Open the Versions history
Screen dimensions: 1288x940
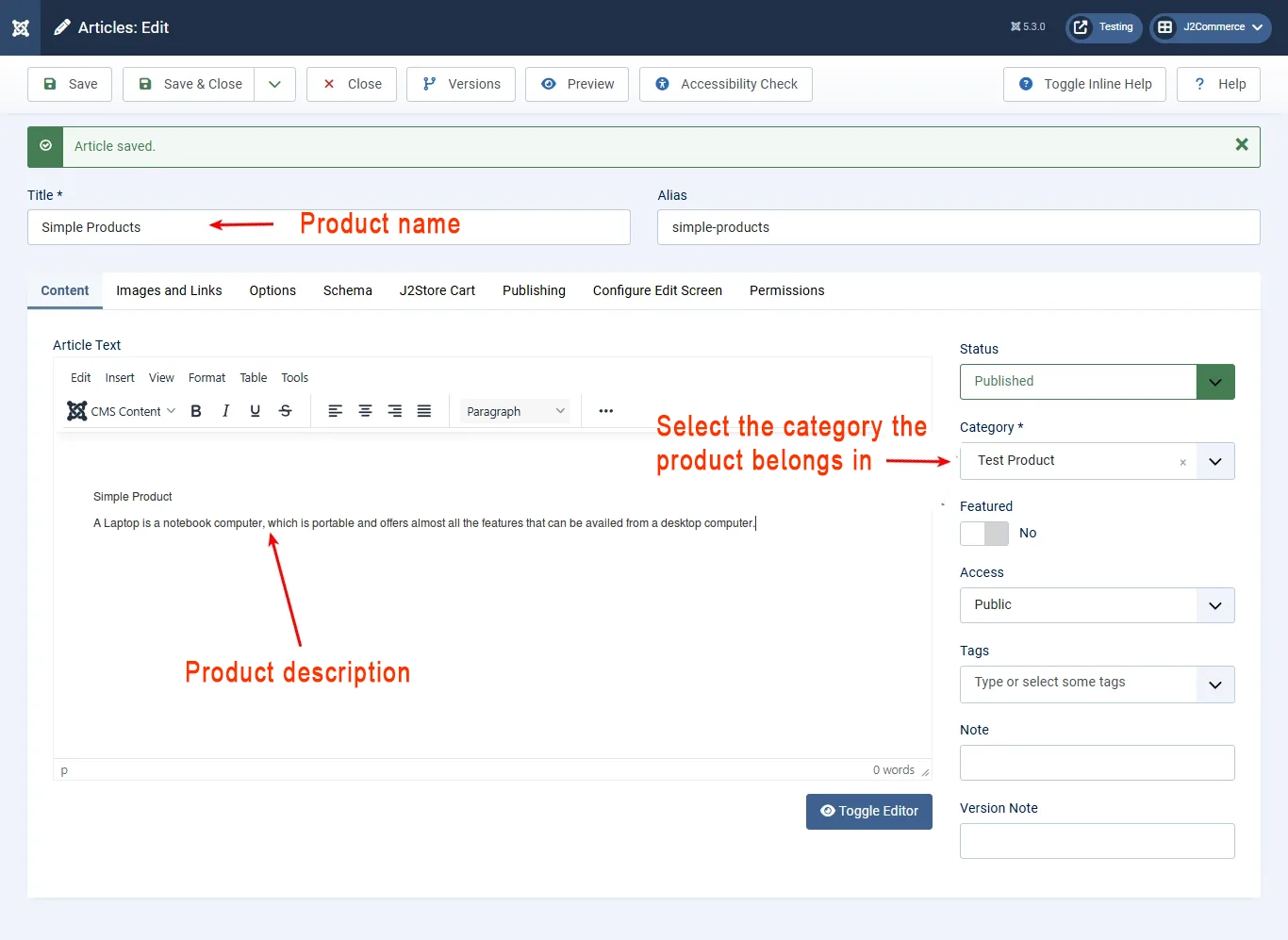[461, 84]
